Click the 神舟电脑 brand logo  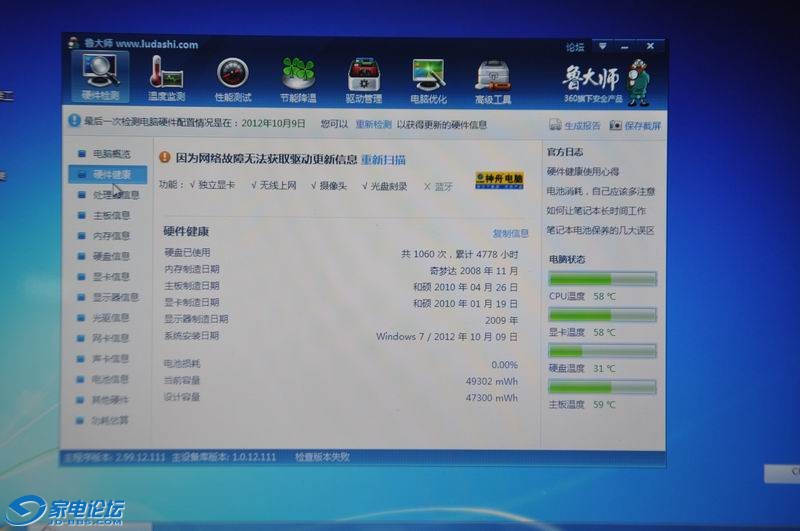498,180
